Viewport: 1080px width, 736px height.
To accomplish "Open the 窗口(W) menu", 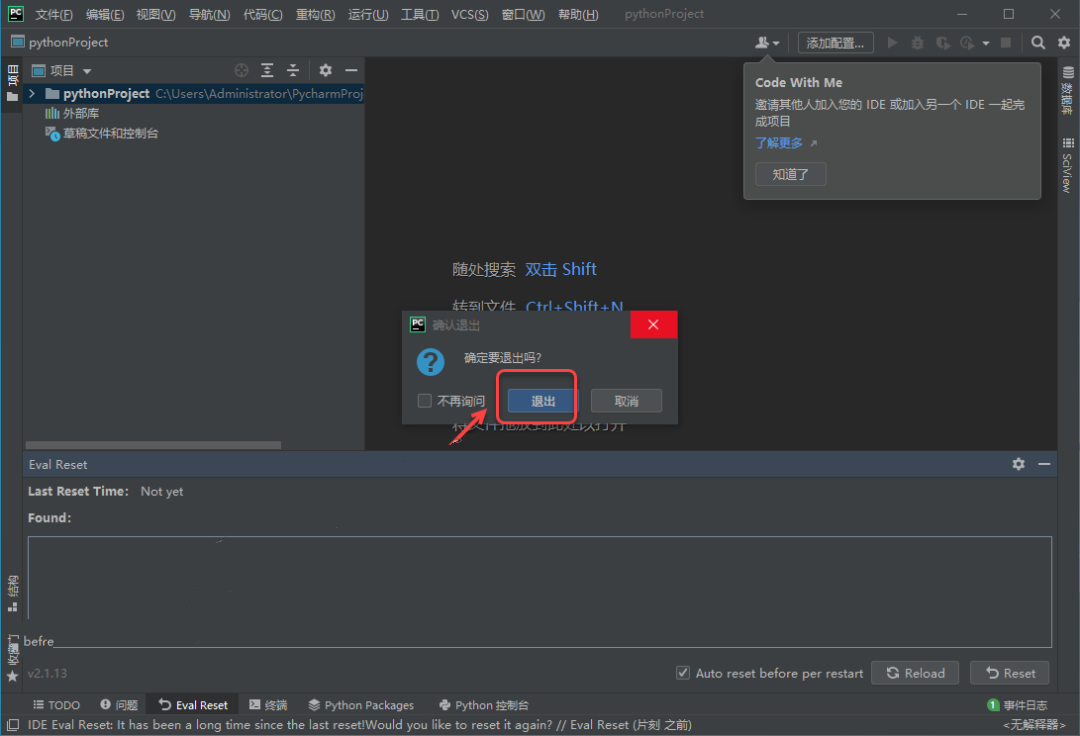I will (523, 14).
